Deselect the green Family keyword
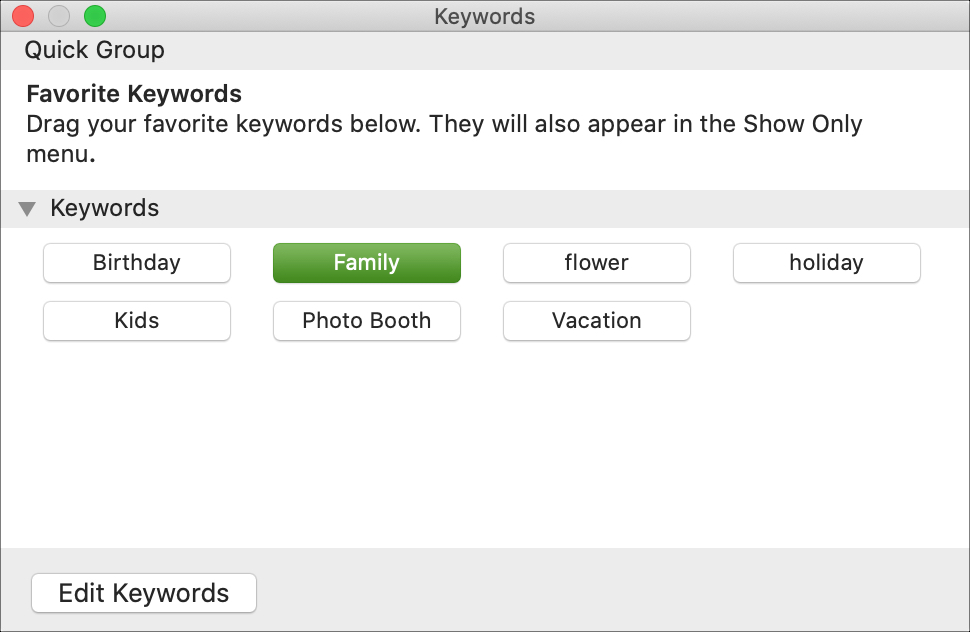 [367, 263]
